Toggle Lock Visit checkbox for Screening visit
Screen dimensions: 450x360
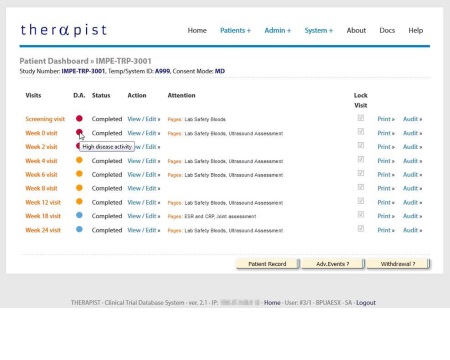click(x=361, y=118)
